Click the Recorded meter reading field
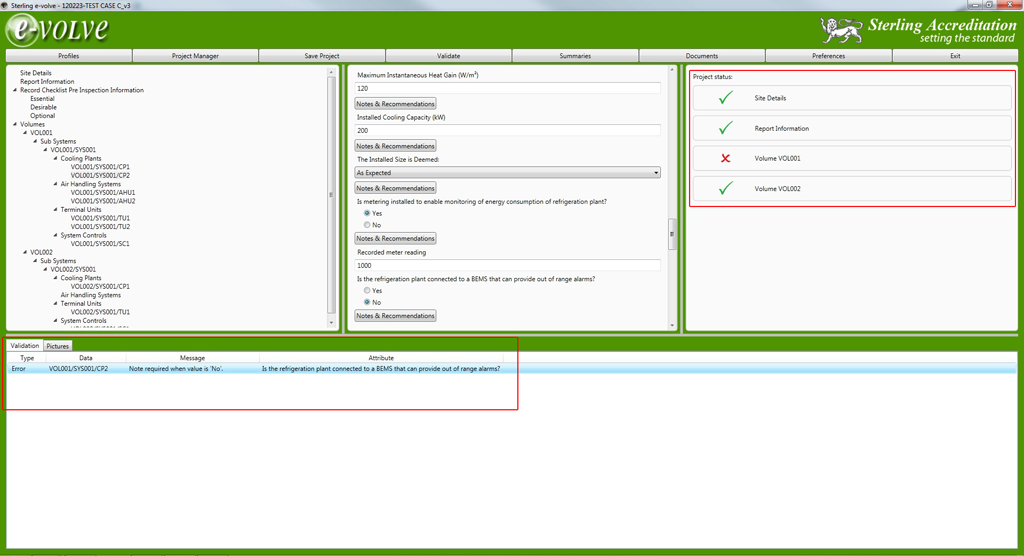Image resolution: width=1024 pixels, height=556 pixels. coord(507,265)
